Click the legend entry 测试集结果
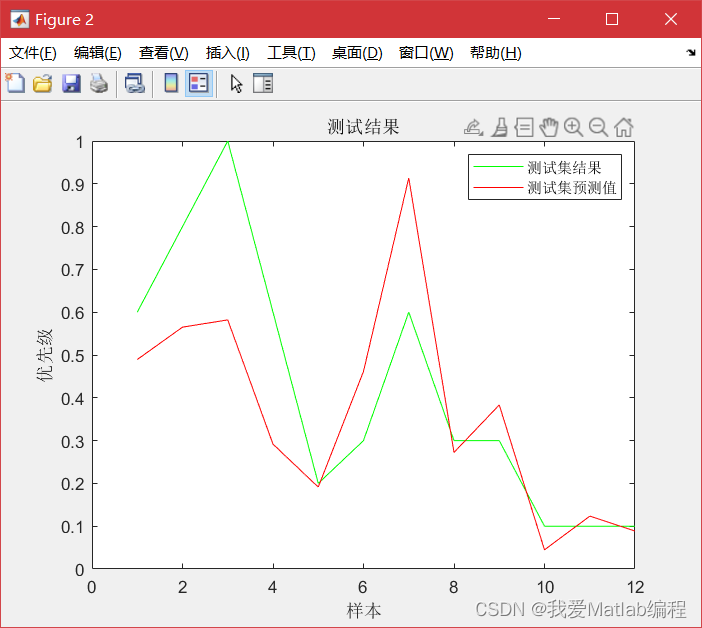Viewport: 702px width, 628px height. coord(564,168)
